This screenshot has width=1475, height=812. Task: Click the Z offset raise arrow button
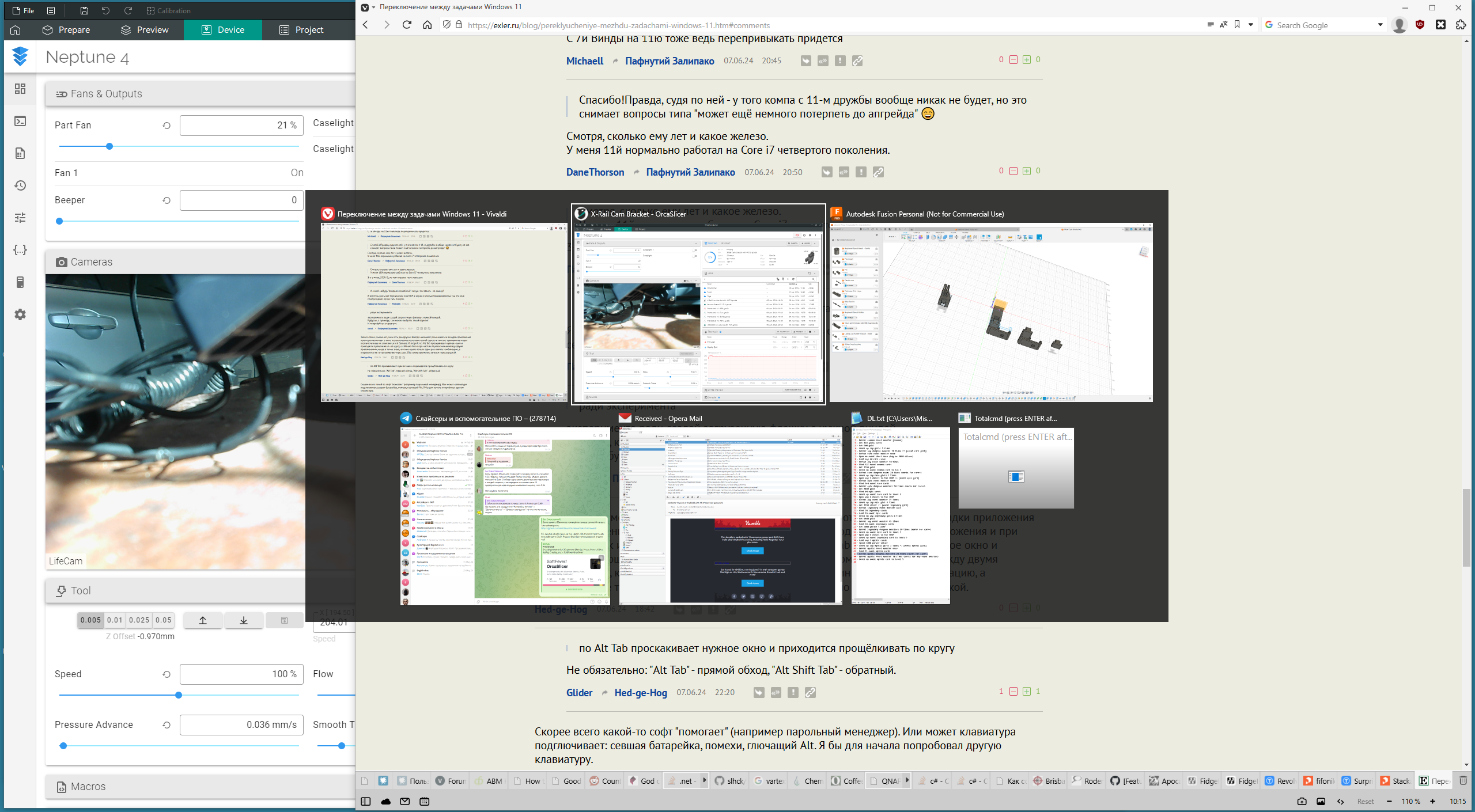tap(203, 620)
